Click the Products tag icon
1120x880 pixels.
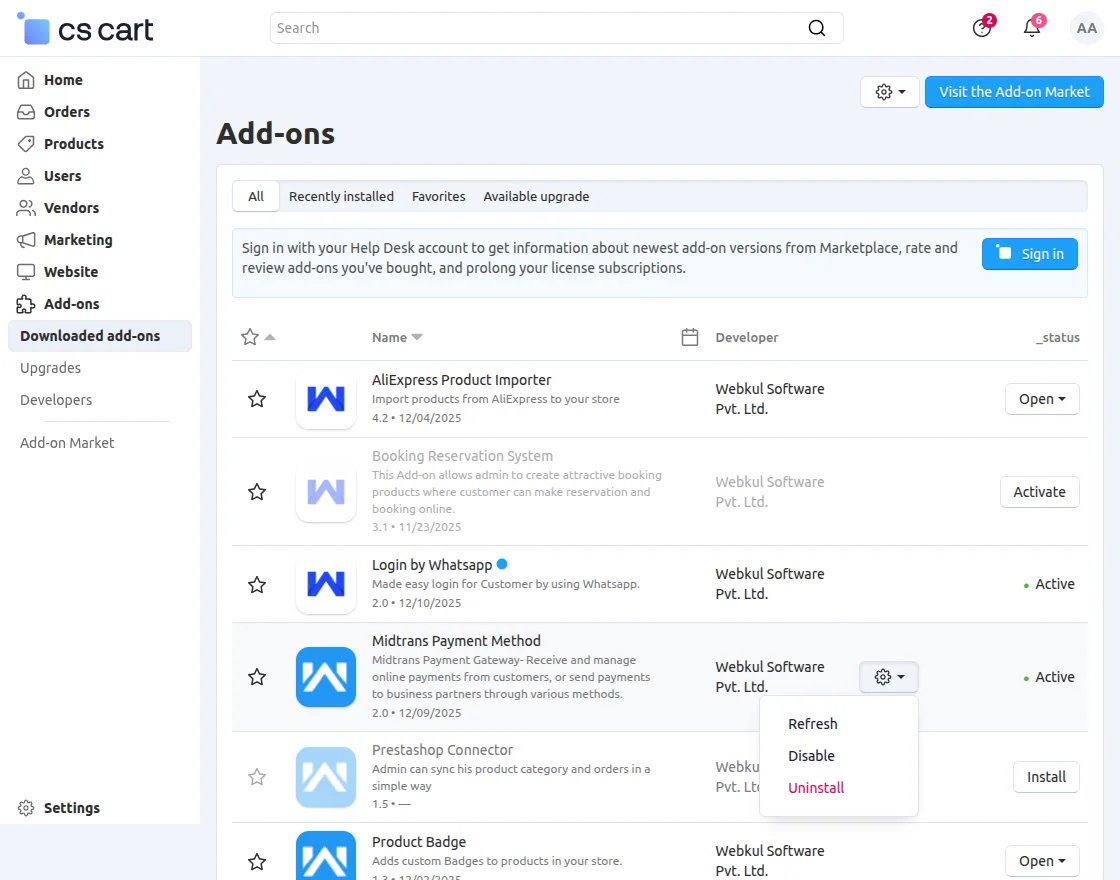pos(26,144)
